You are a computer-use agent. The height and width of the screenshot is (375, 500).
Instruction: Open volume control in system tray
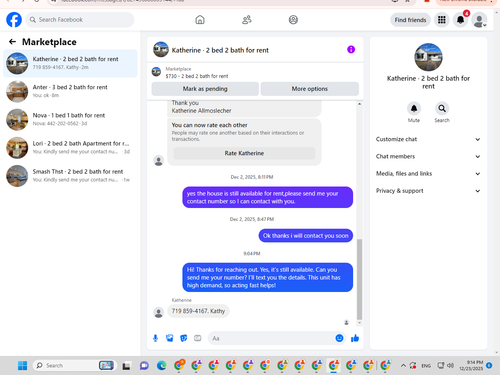(450, 365)
